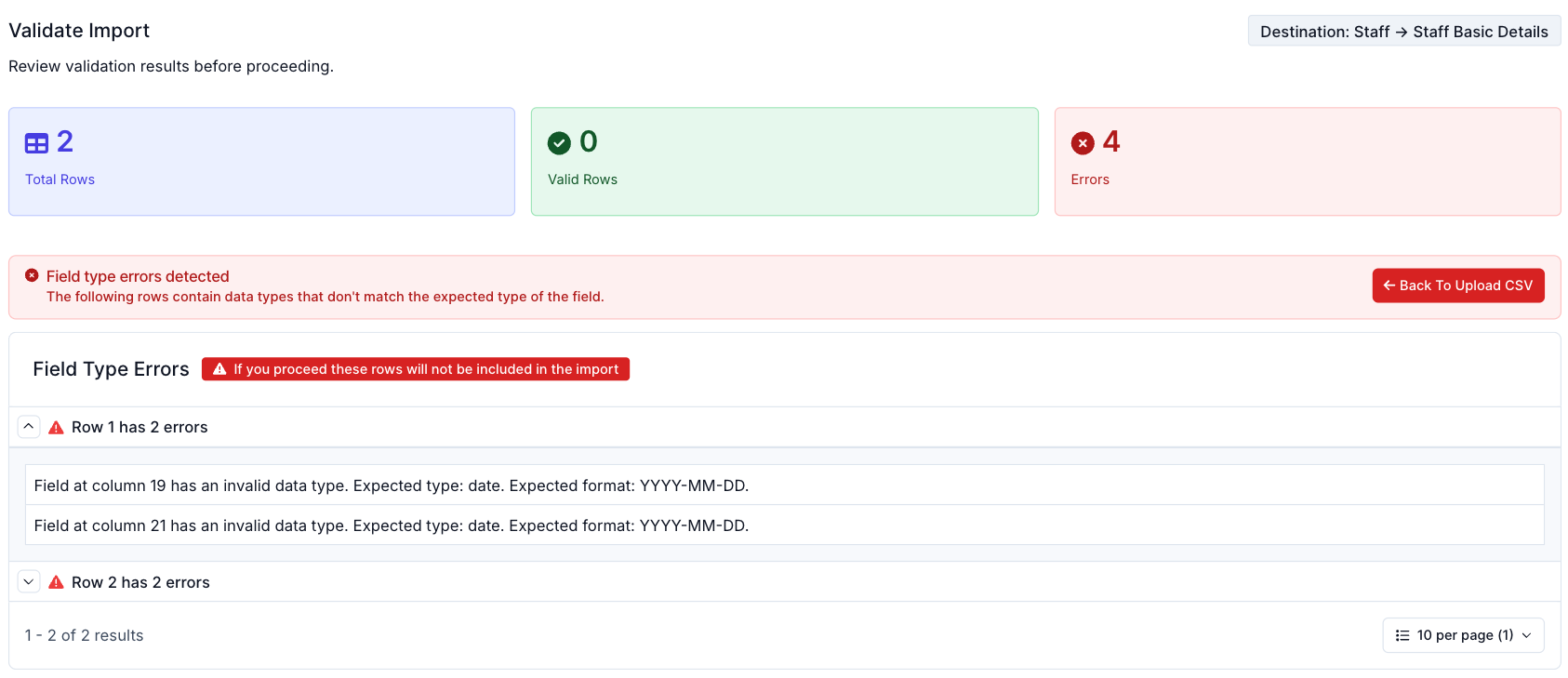Click the 'following rows contain data types' description

pos(326,297)
